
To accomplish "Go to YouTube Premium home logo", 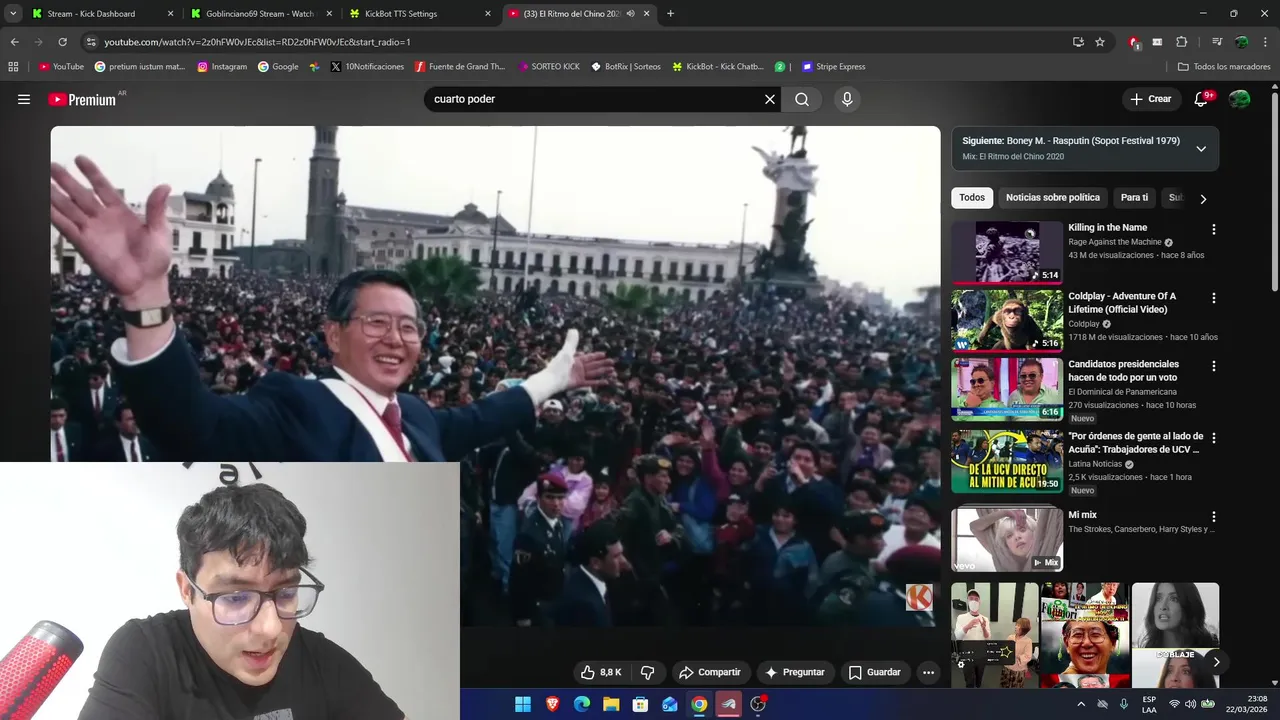I will [82, 99].
